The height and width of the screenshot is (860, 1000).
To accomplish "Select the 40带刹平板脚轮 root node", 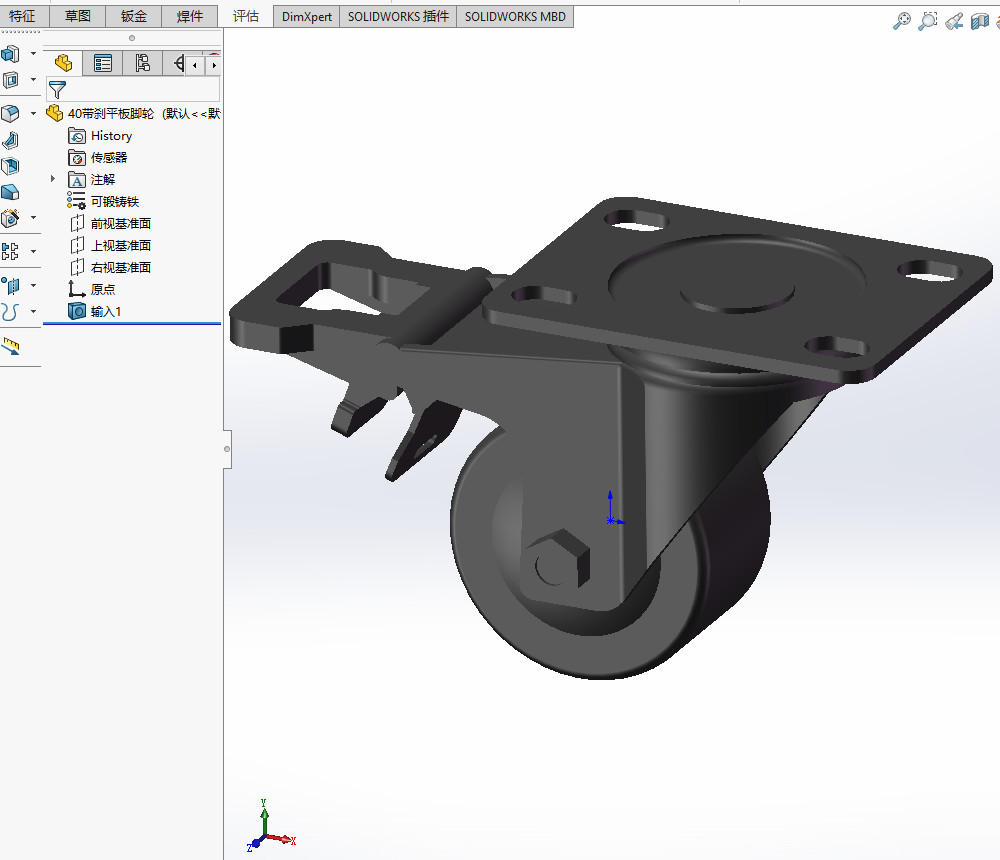I will [x=133, y=114].
